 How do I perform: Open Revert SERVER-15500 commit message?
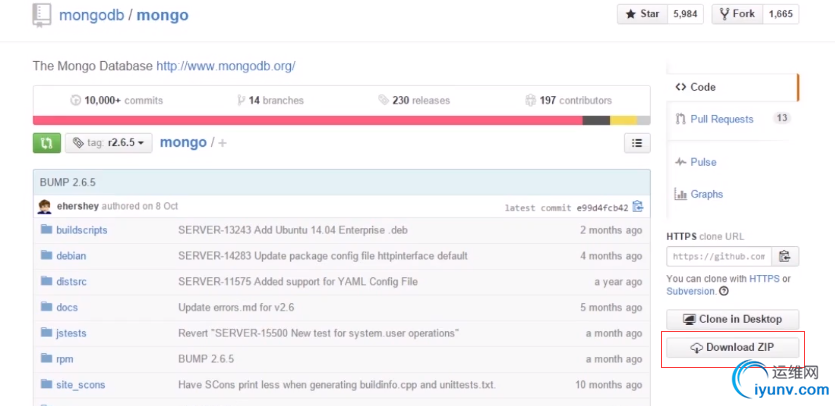(x=318, y=333)
